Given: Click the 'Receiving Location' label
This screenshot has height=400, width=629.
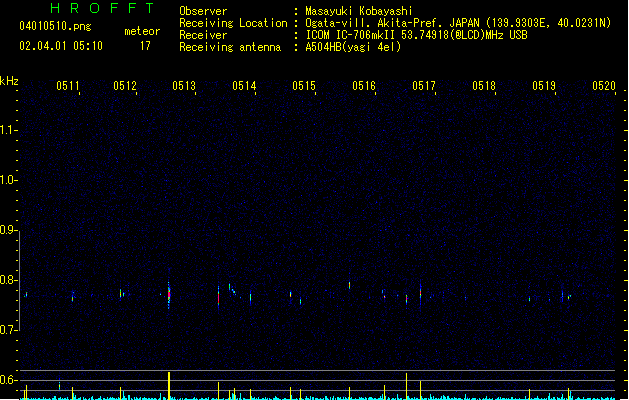Looking at the screenshot, I should 233,23.
